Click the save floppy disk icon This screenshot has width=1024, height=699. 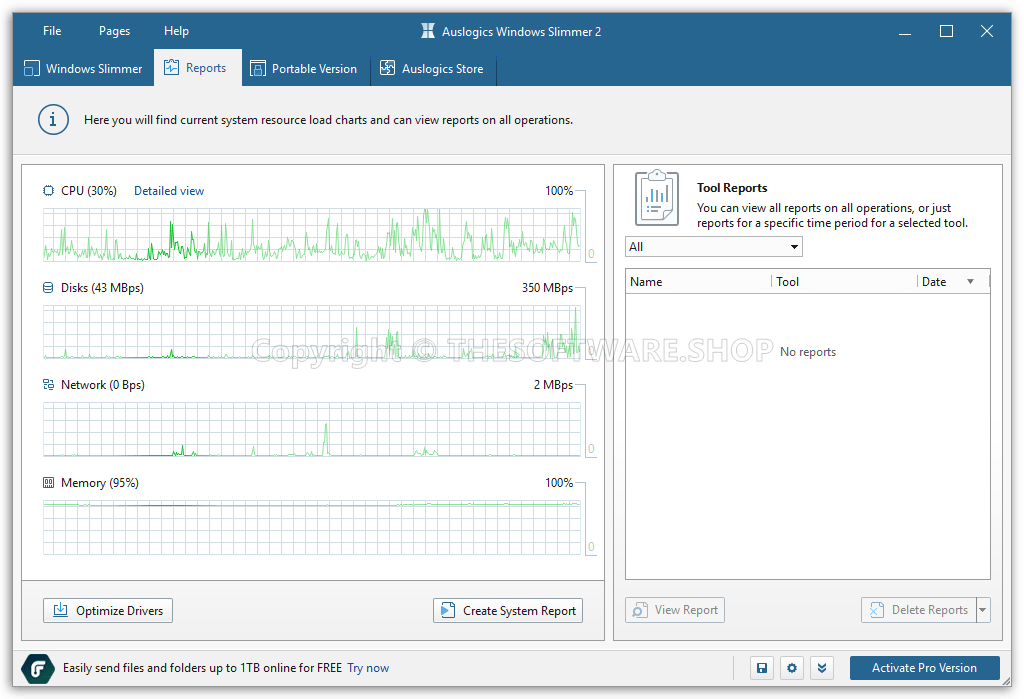coord(761,668)
